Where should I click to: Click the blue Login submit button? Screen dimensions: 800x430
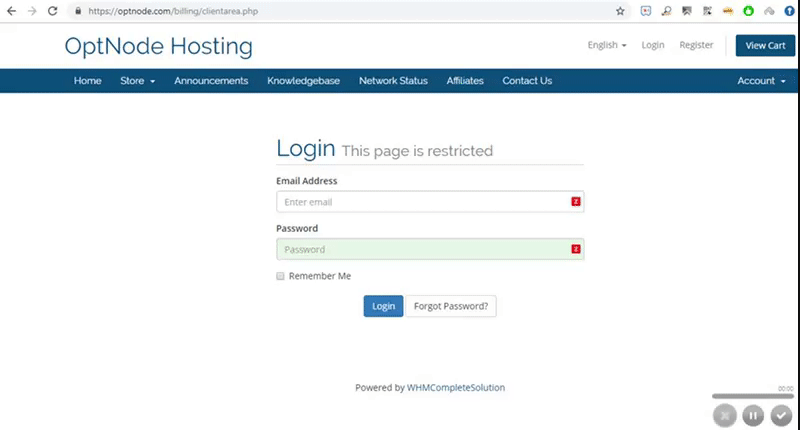tap(383, 306)
